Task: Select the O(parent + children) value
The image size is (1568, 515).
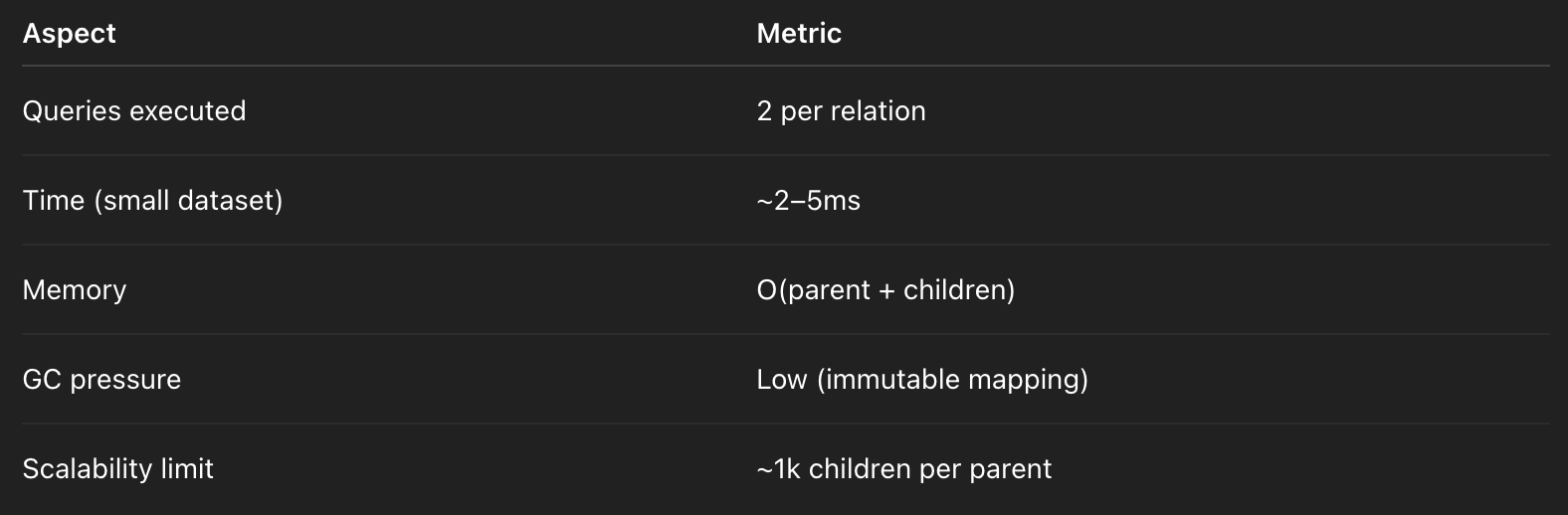Action: (885, 290)
